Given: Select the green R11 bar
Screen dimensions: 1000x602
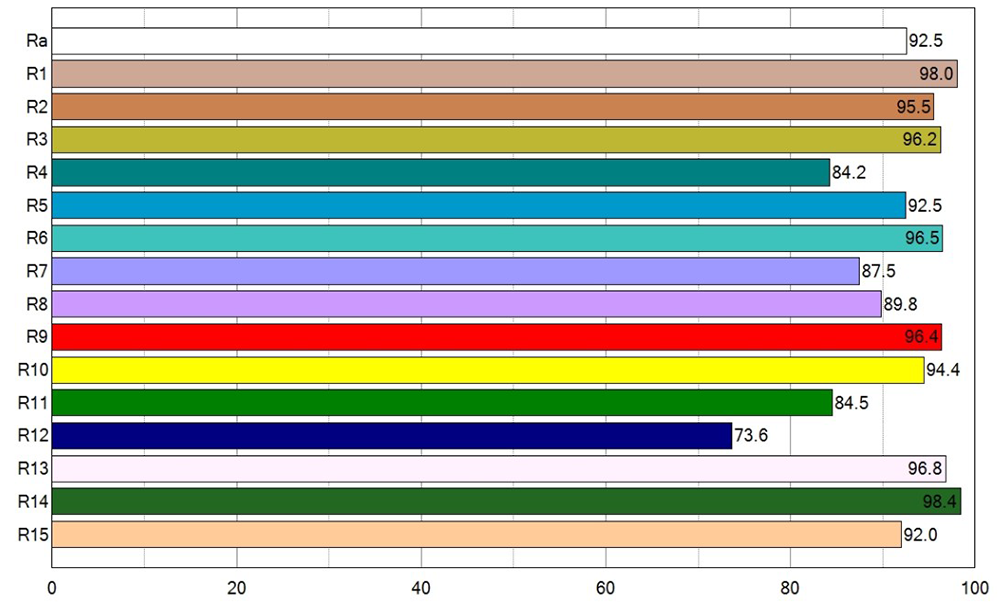Looking at the screenshot, I should (x=442, y=402).
